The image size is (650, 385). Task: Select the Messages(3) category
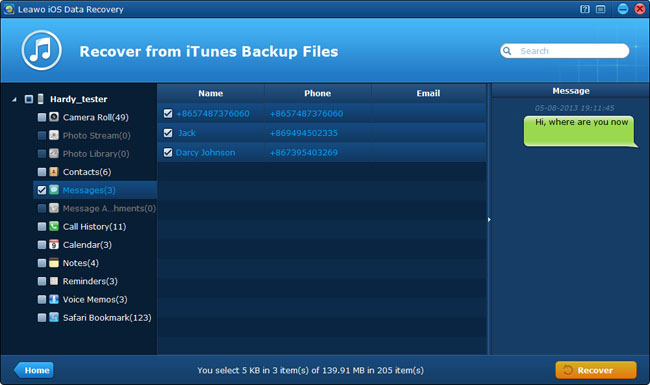[x=89, y=190]
